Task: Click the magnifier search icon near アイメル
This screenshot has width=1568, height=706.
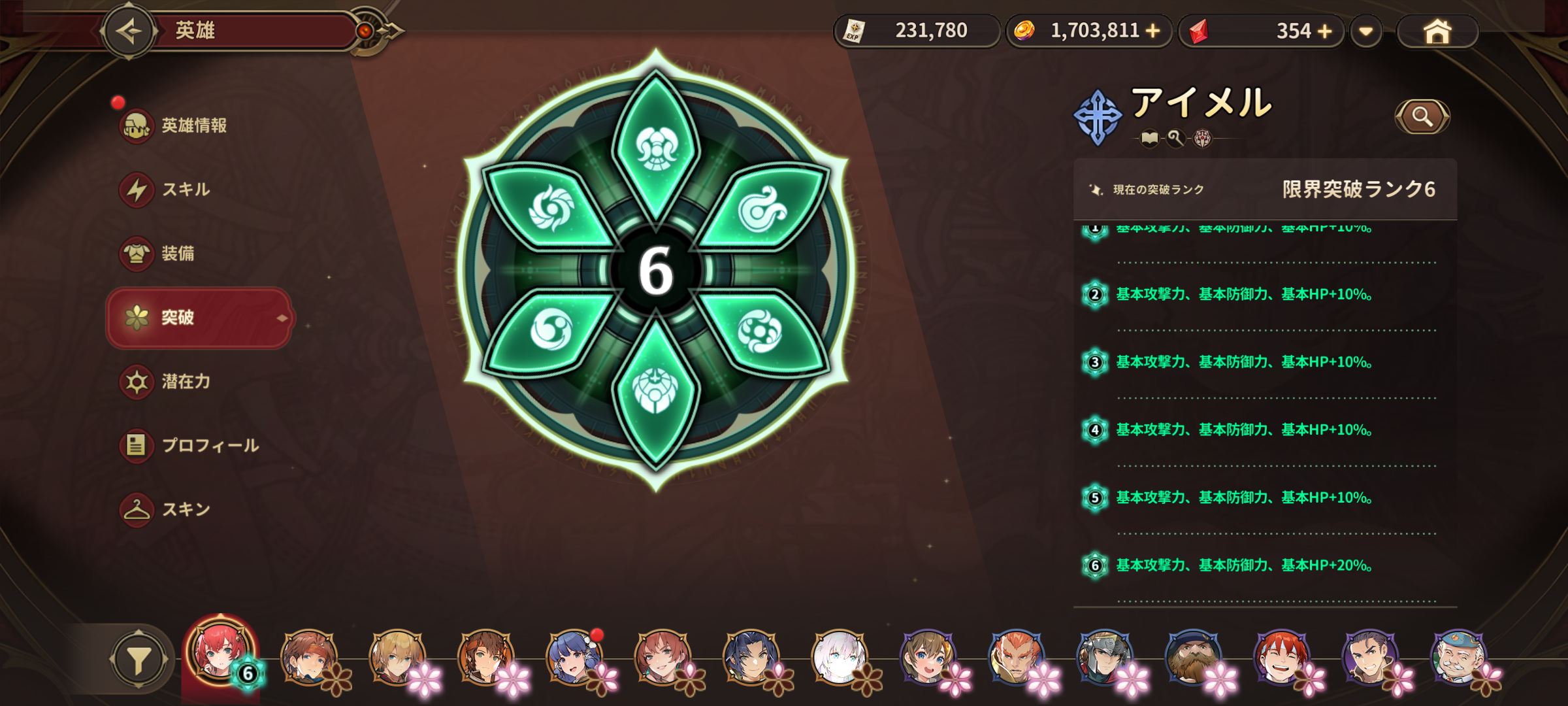Action: [x=1422, y=117]
